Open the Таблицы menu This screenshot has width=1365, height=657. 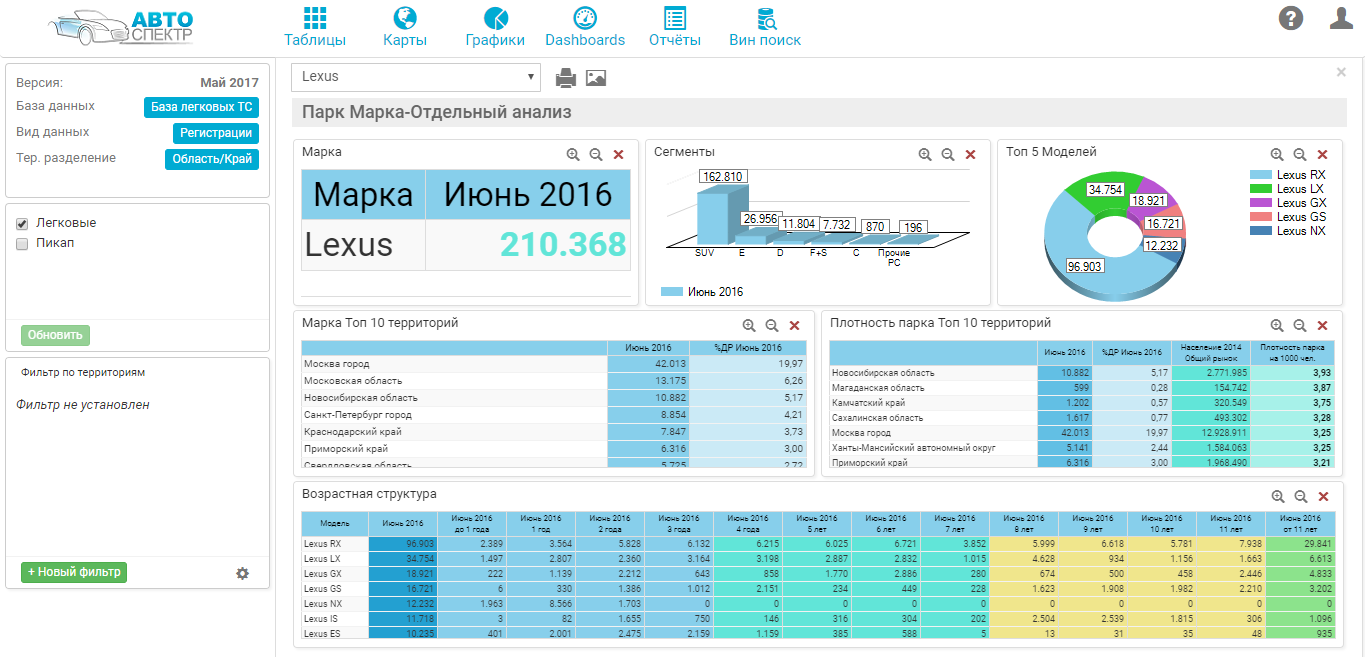click(315, 27)
